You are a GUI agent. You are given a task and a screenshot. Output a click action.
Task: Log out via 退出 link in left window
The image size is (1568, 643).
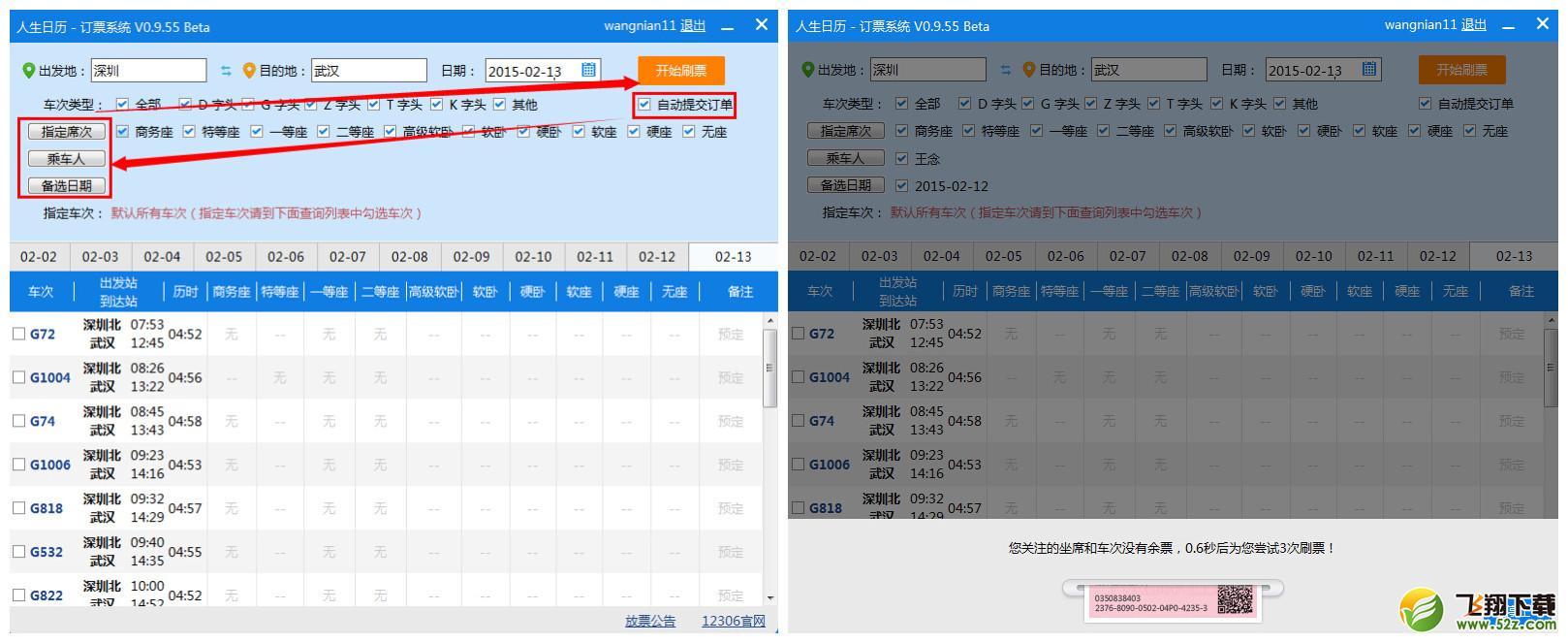(693, 26)
